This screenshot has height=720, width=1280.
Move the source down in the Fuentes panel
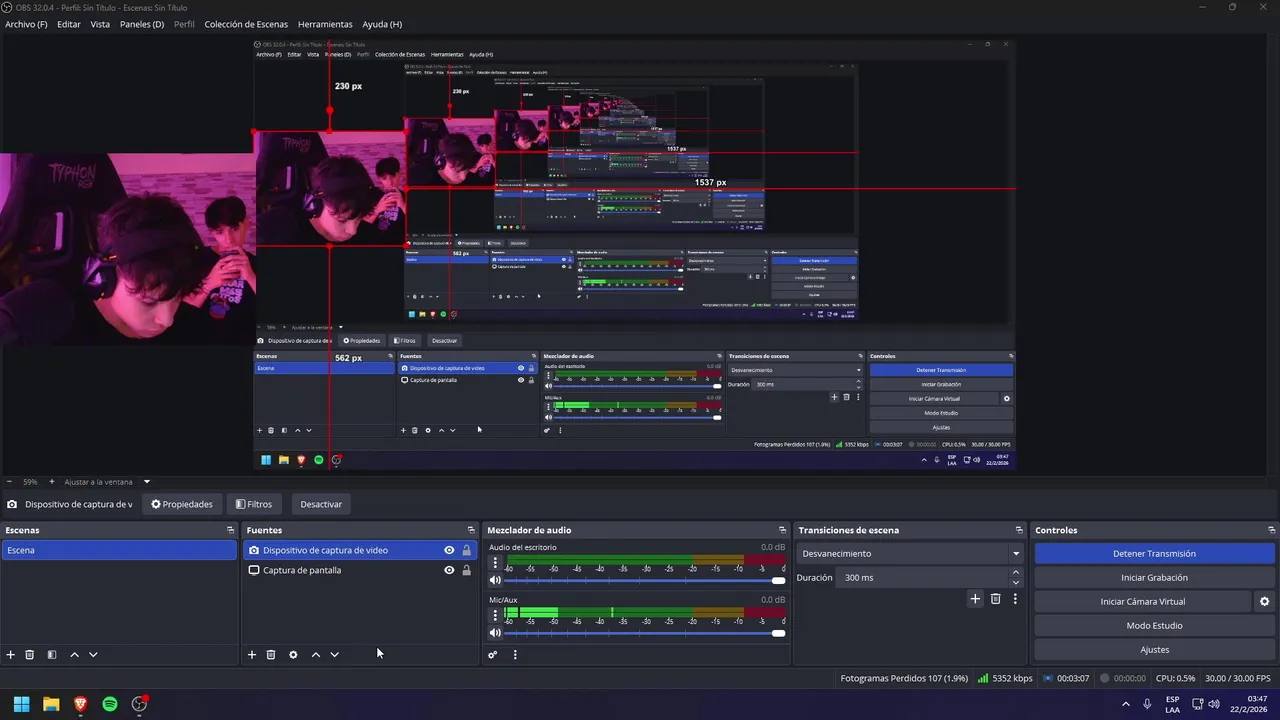(334, 655)
